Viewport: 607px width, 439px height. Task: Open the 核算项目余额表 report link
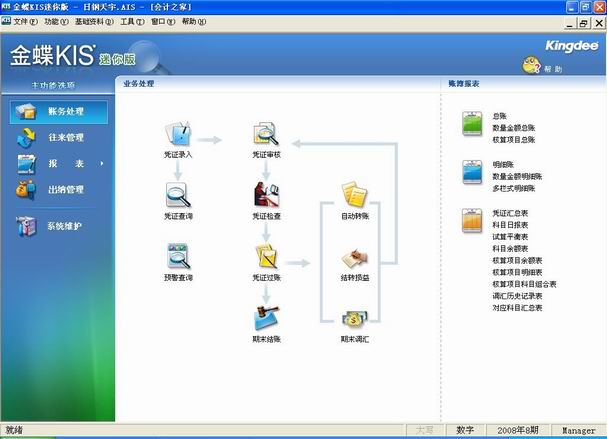(x=517, y=261)
